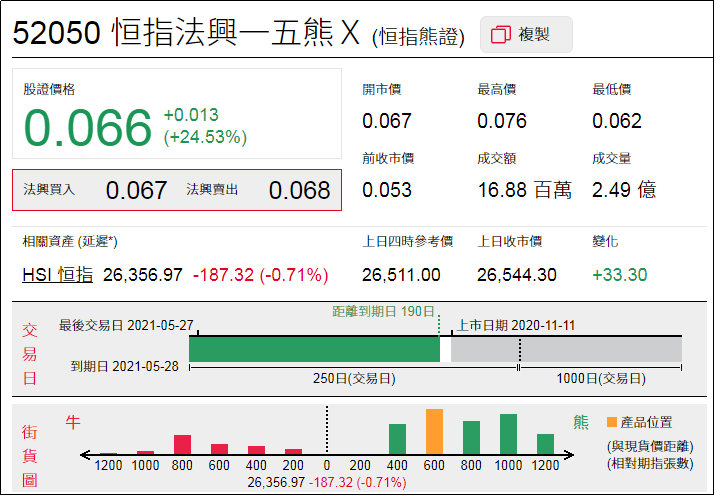Click the orange product-position bar at 600
The image size is (715, 496).
coord(434,431)
